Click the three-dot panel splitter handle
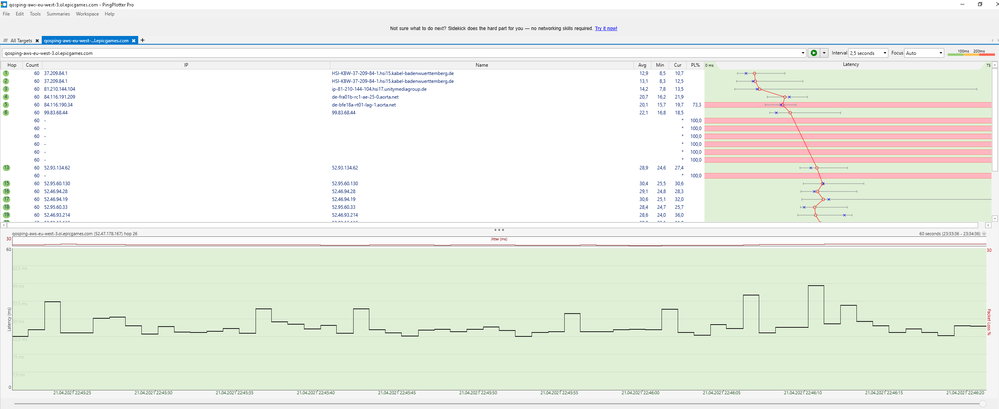The width and height of the screenshot is (999, 409). [499, 229]
